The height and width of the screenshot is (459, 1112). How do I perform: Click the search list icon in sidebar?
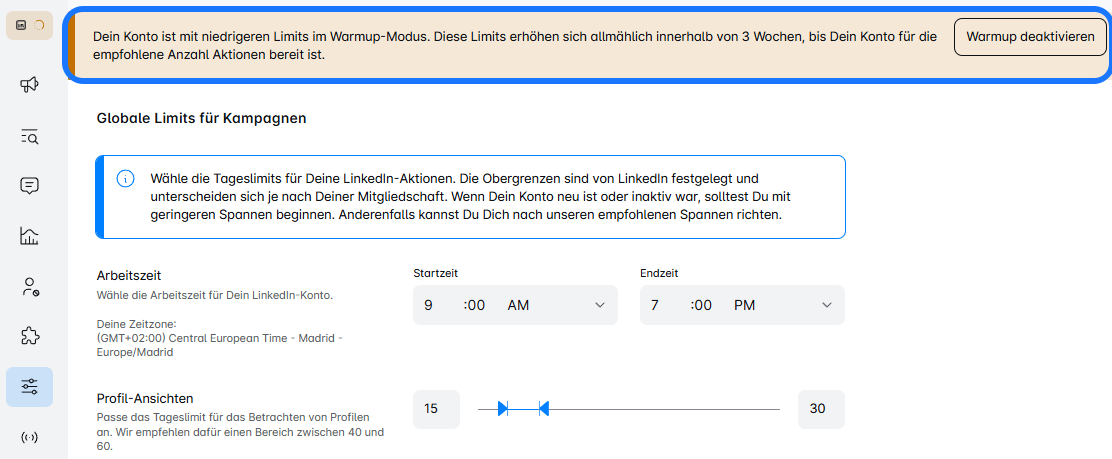coord(29,136)
